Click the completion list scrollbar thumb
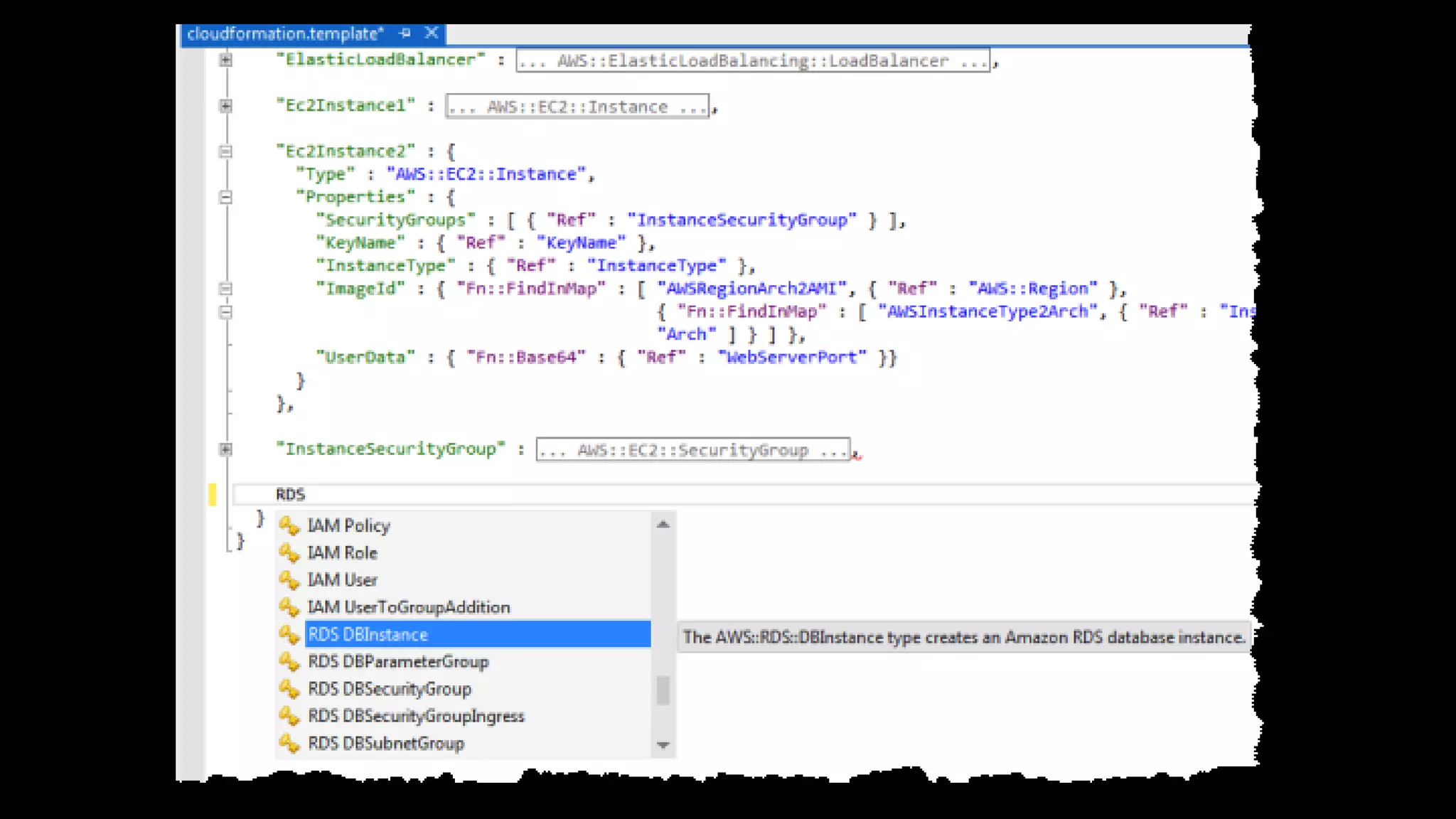1456x819 pixels. coord(663,690)
